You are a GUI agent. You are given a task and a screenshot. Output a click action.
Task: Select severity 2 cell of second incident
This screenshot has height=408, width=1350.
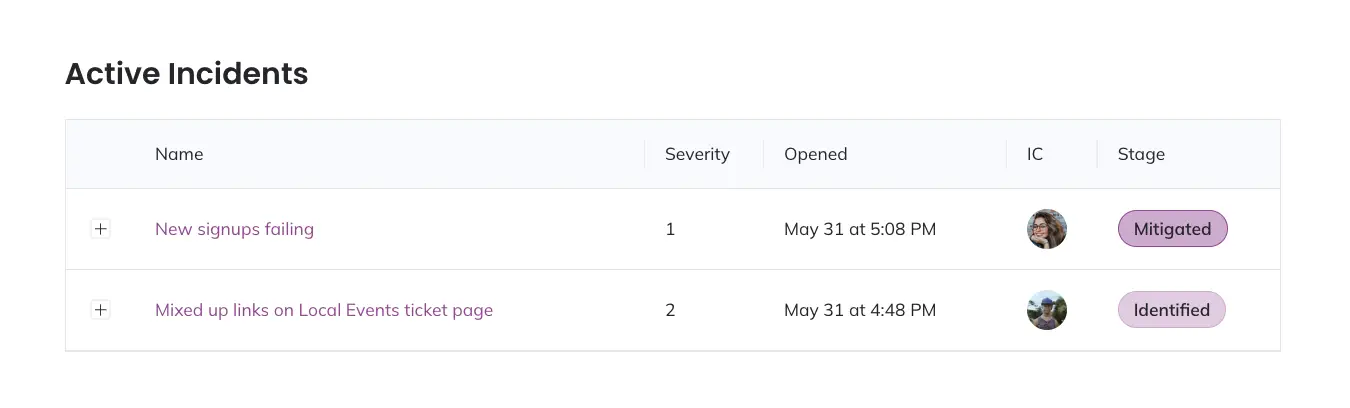[x=670, y=310]
